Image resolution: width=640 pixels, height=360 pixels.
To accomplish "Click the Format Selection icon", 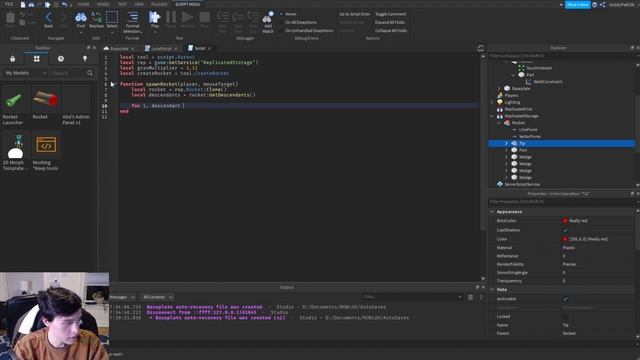I will (133, 18).
